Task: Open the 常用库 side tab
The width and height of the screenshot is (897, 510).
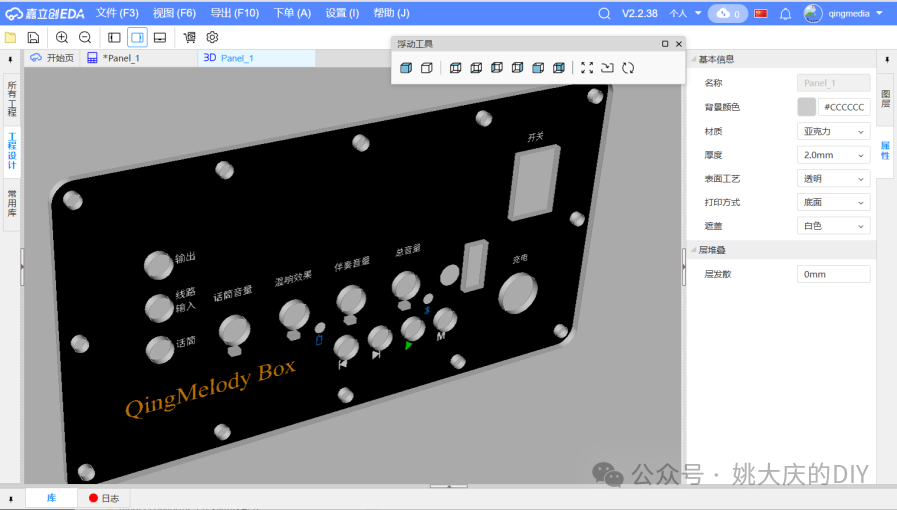Action: pyautogui.click(x=12, y=203)
